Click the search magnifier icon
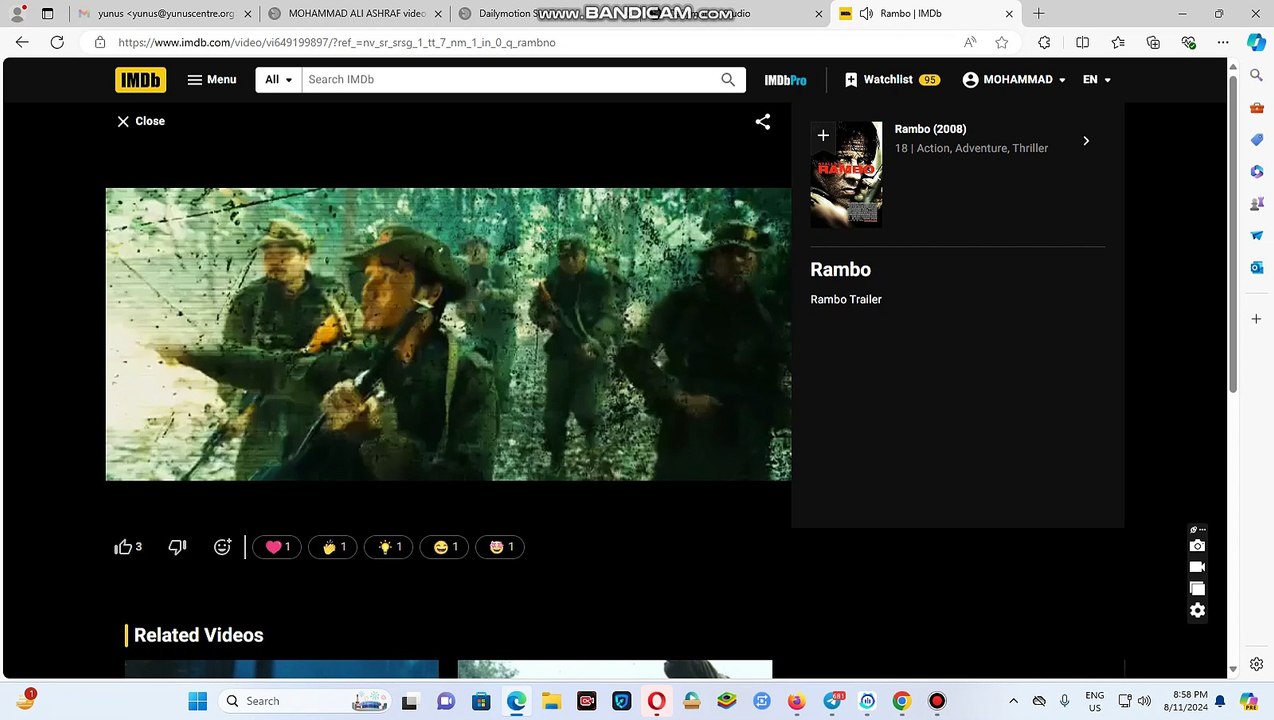The image size is (1274, 720). pos(728,80)
